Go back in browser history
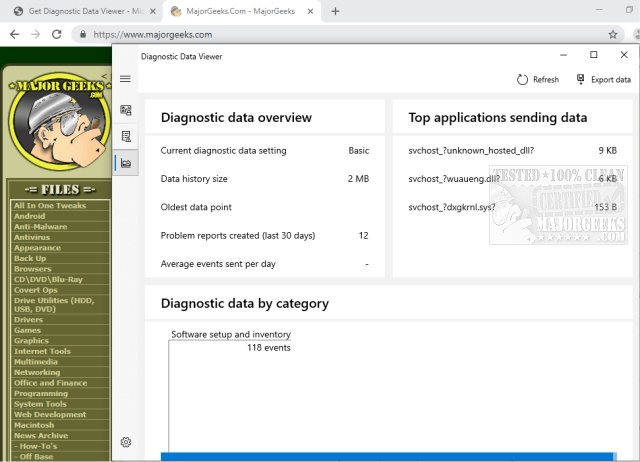Image resolution: width=640 pixels, height=462 pixels. pyautogui.click(x=14, y=33)
